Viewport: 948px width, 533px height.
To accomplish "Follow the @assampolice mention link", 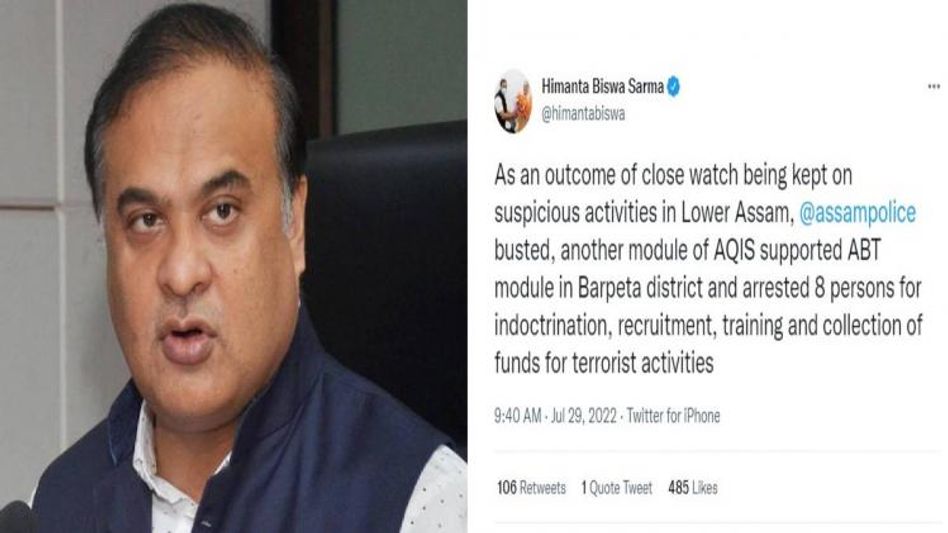I will (857, 213).
